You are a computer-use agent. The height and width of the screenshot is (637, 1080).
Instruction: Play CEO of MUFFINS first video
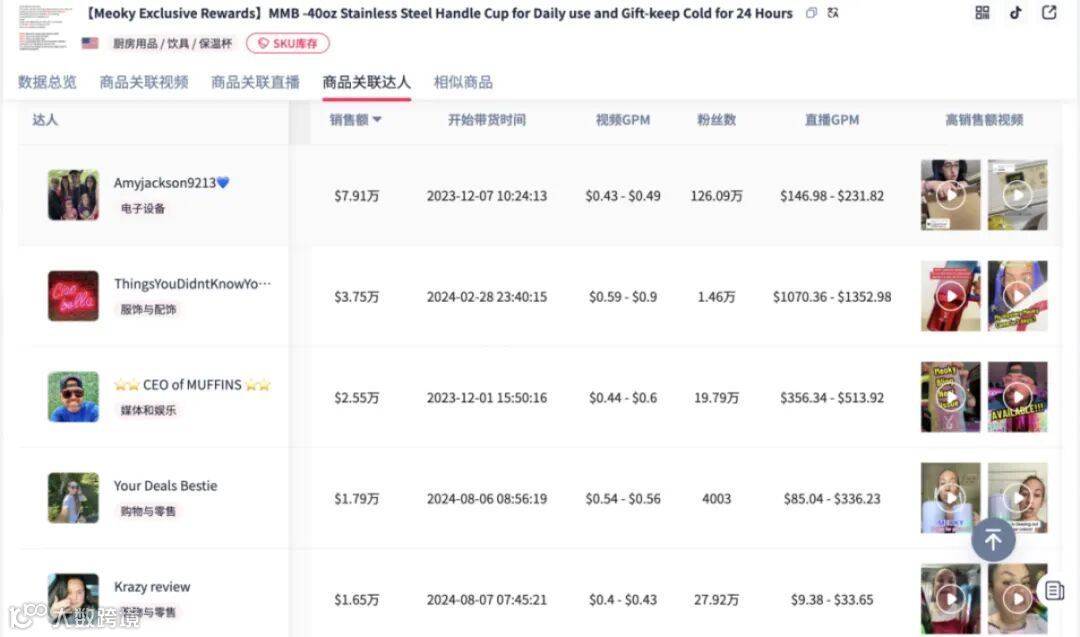[951, 397]
